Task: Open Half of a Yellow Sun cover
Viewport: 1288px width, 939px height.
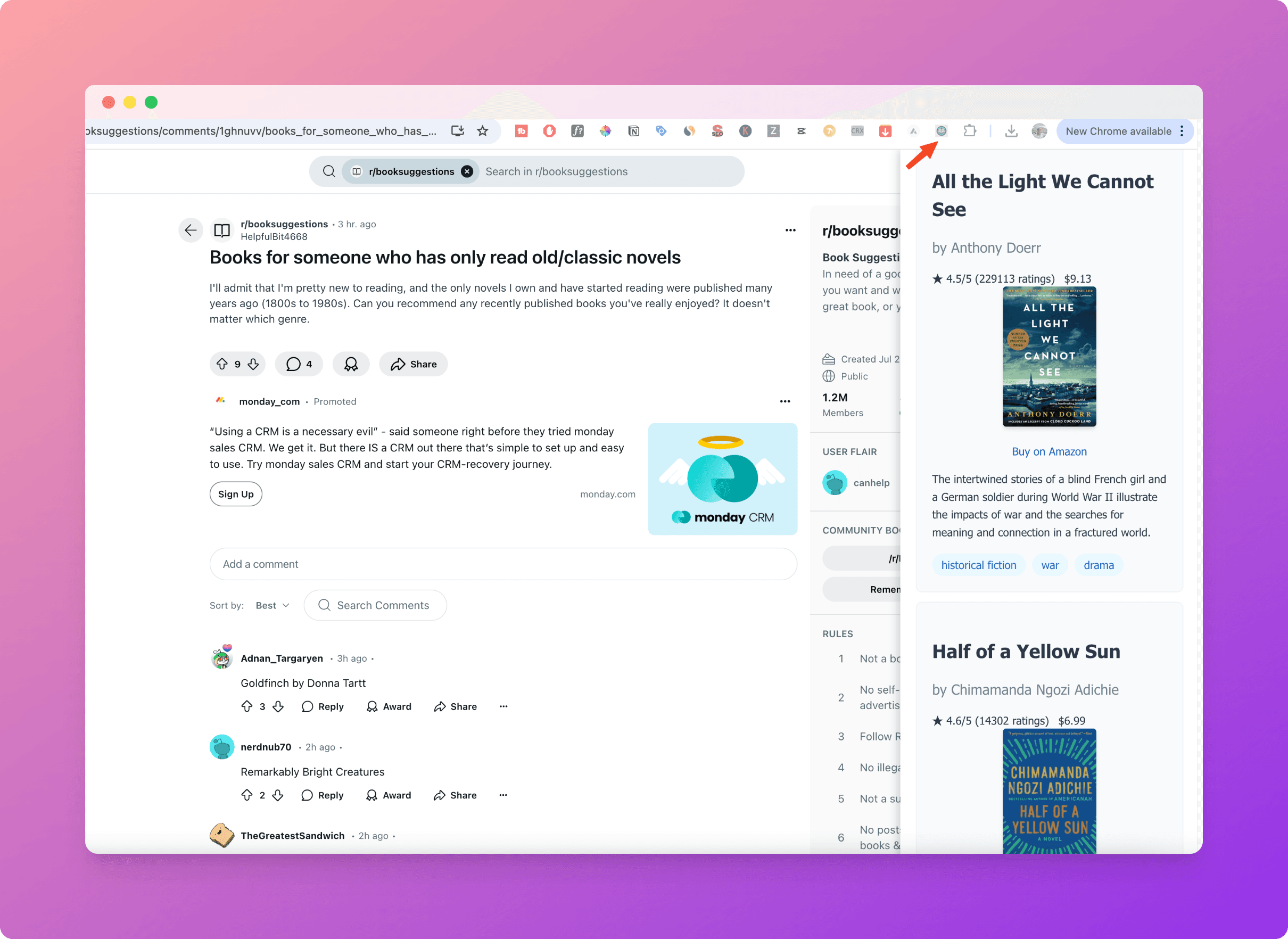Action: 1050,790
